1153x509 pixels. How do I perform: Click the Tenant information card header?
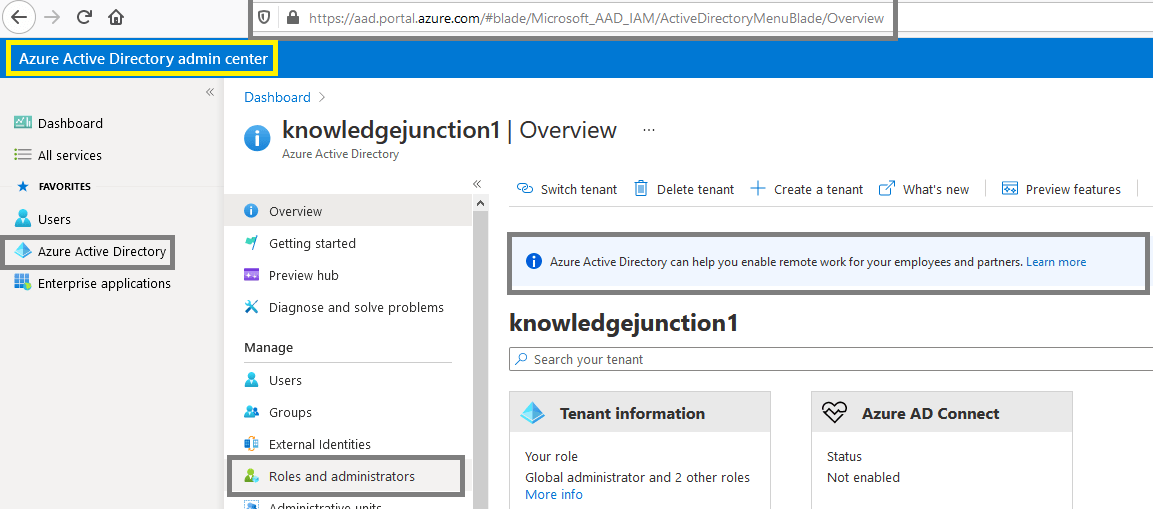pos(640,413)
